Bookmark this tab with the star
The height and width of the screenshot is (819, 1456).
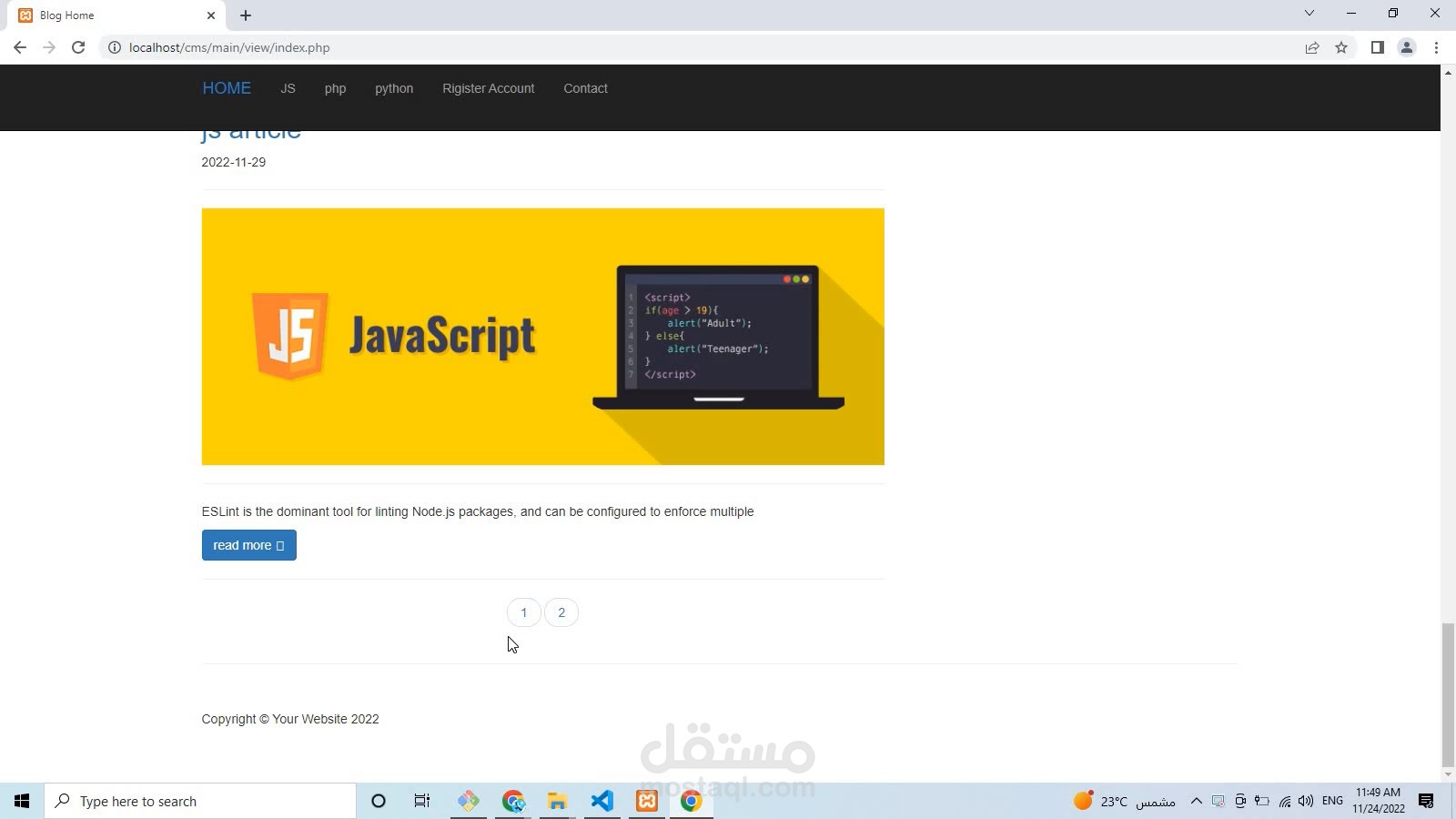point(1341,47)
